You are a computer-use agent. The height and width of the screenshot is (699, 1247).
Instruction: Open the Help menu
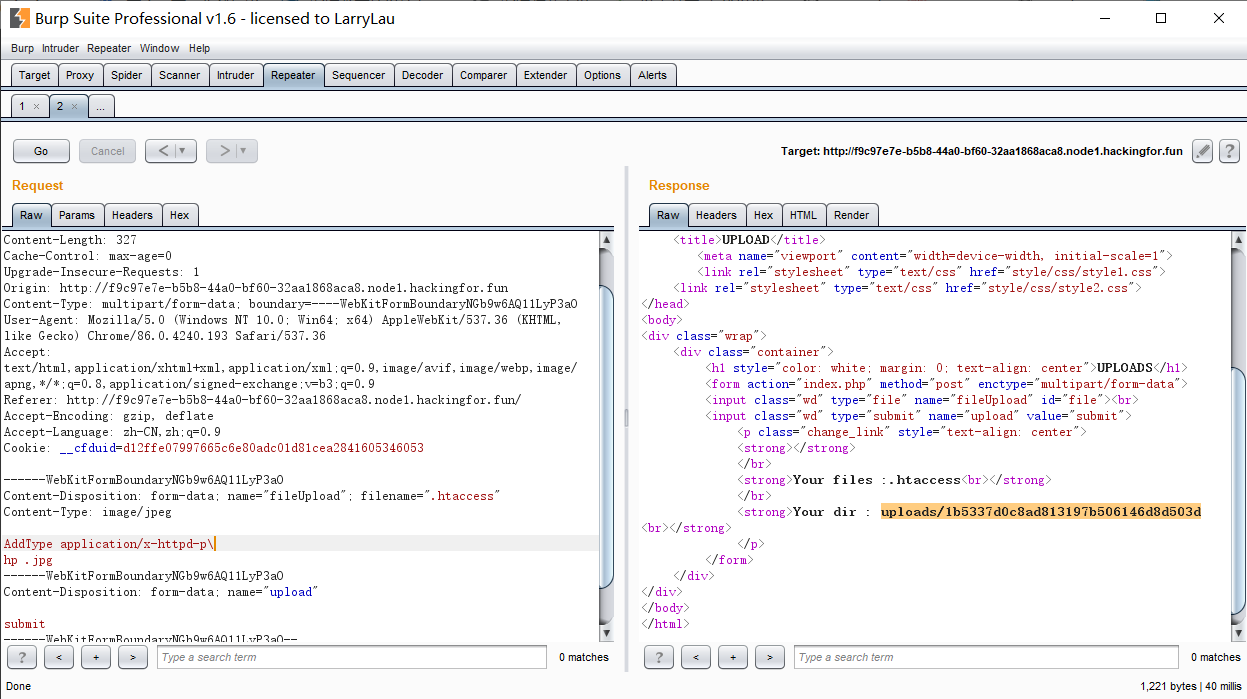pyautogui.click(x=199, y=48)
